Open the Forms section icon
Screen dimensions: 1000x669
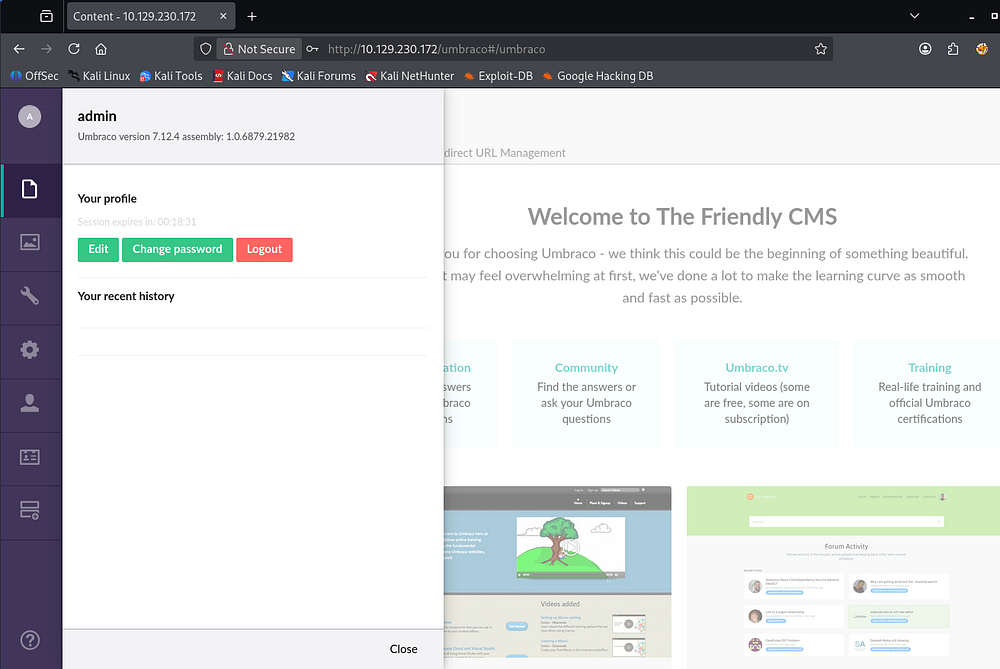[x=30, y=511]
